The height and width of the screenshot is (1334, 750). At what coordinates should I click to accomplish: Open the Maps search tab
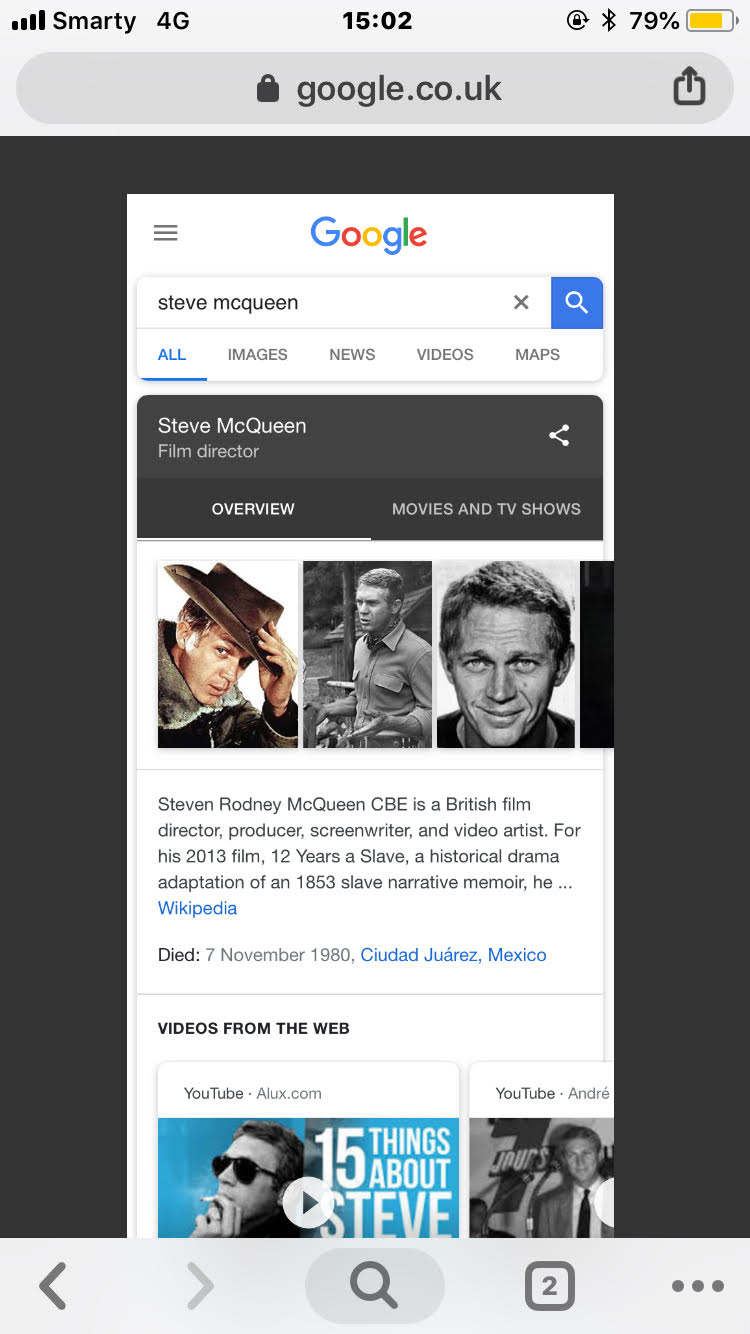[x=537, y=355]
